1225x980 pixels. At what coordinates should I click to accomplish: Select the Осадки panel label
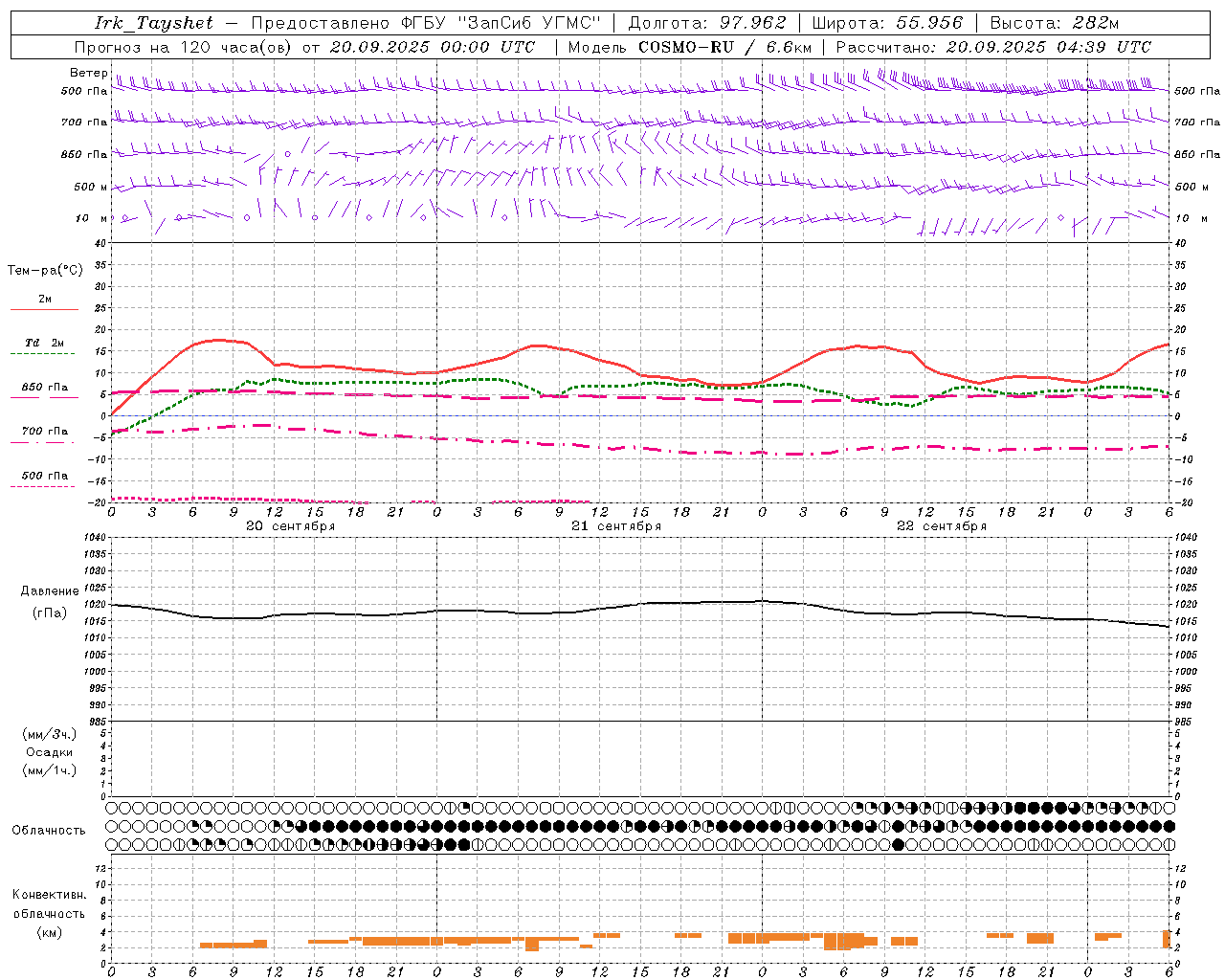(49, 752)
